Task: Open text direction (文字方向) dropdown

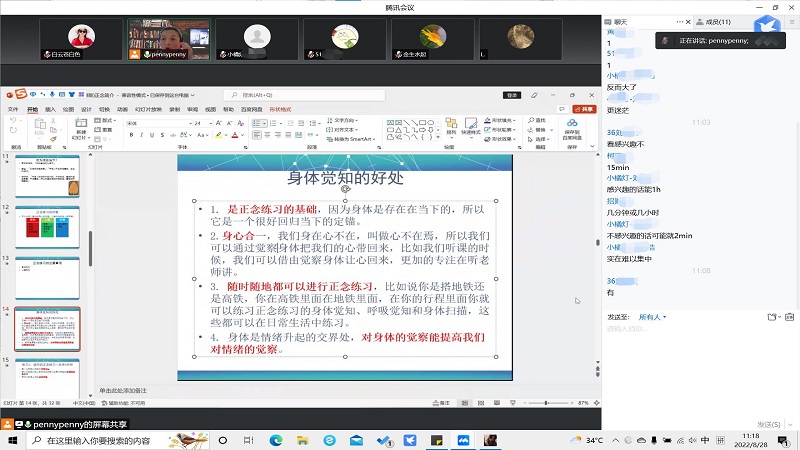Action: (x=342, y=120)
